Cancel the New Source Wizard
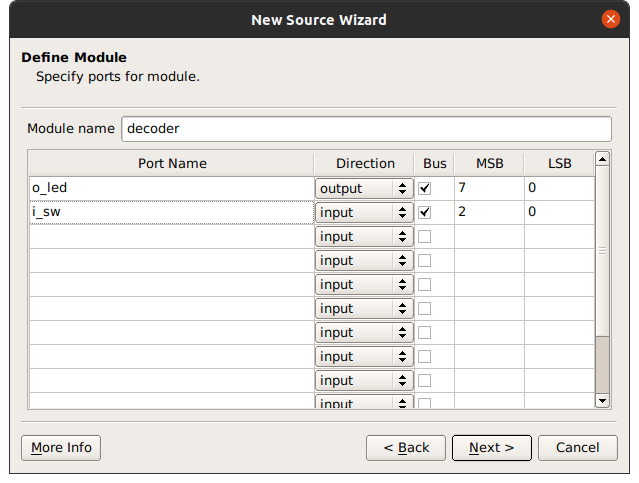Viewport: 639px width, 483px height. pyautogui.click(x=577, y=448)
